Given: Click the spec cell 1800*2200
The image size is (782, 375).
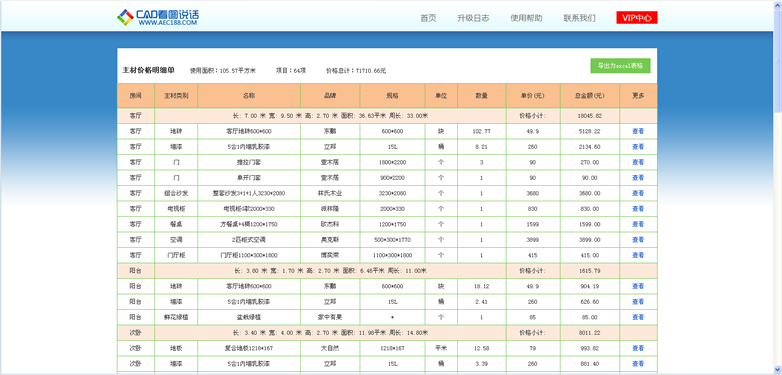Looking at the screenshot, I should click(x=392, y=163).
